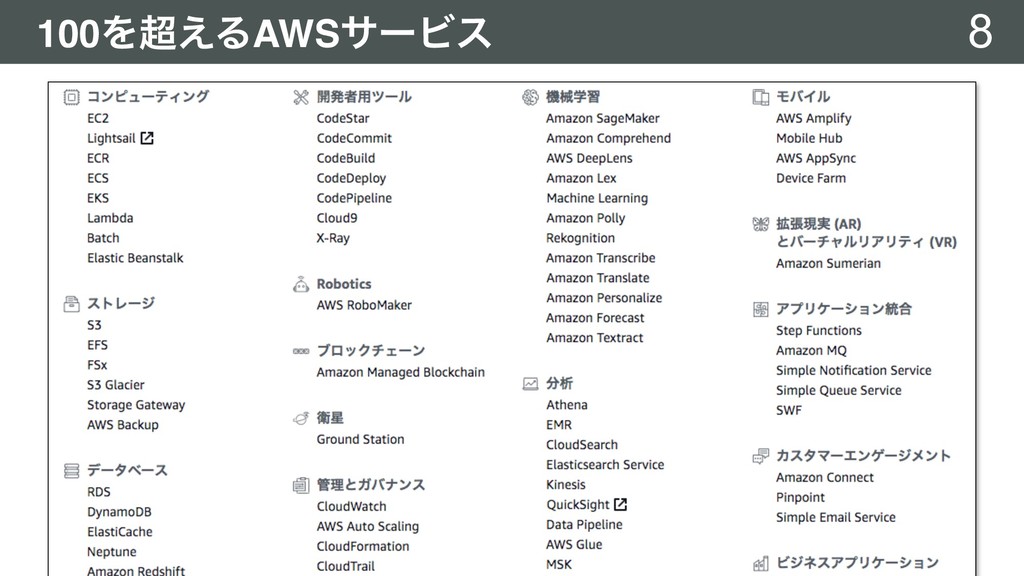This screenshot has height=576, width=1024.
Task: Open the EC2 service link
Action: pos(98,118)
